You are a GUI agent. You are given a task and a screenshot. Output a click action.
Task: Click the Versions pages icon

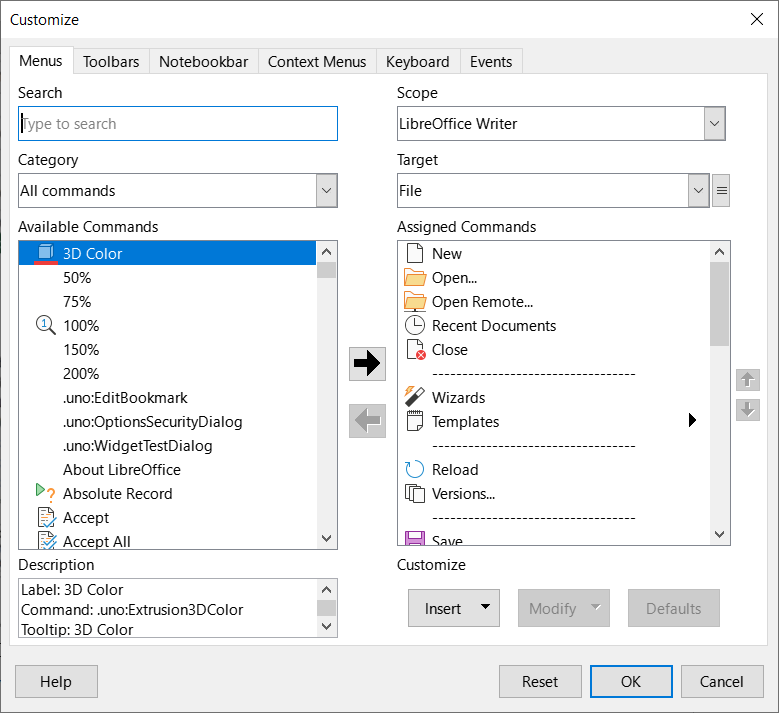point(415,493)
